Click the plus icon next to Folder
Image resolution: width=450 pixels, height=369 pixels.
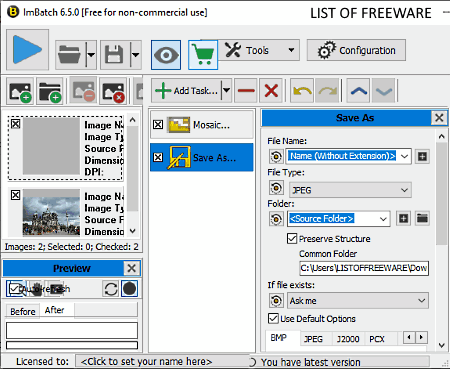click(403, 219)
